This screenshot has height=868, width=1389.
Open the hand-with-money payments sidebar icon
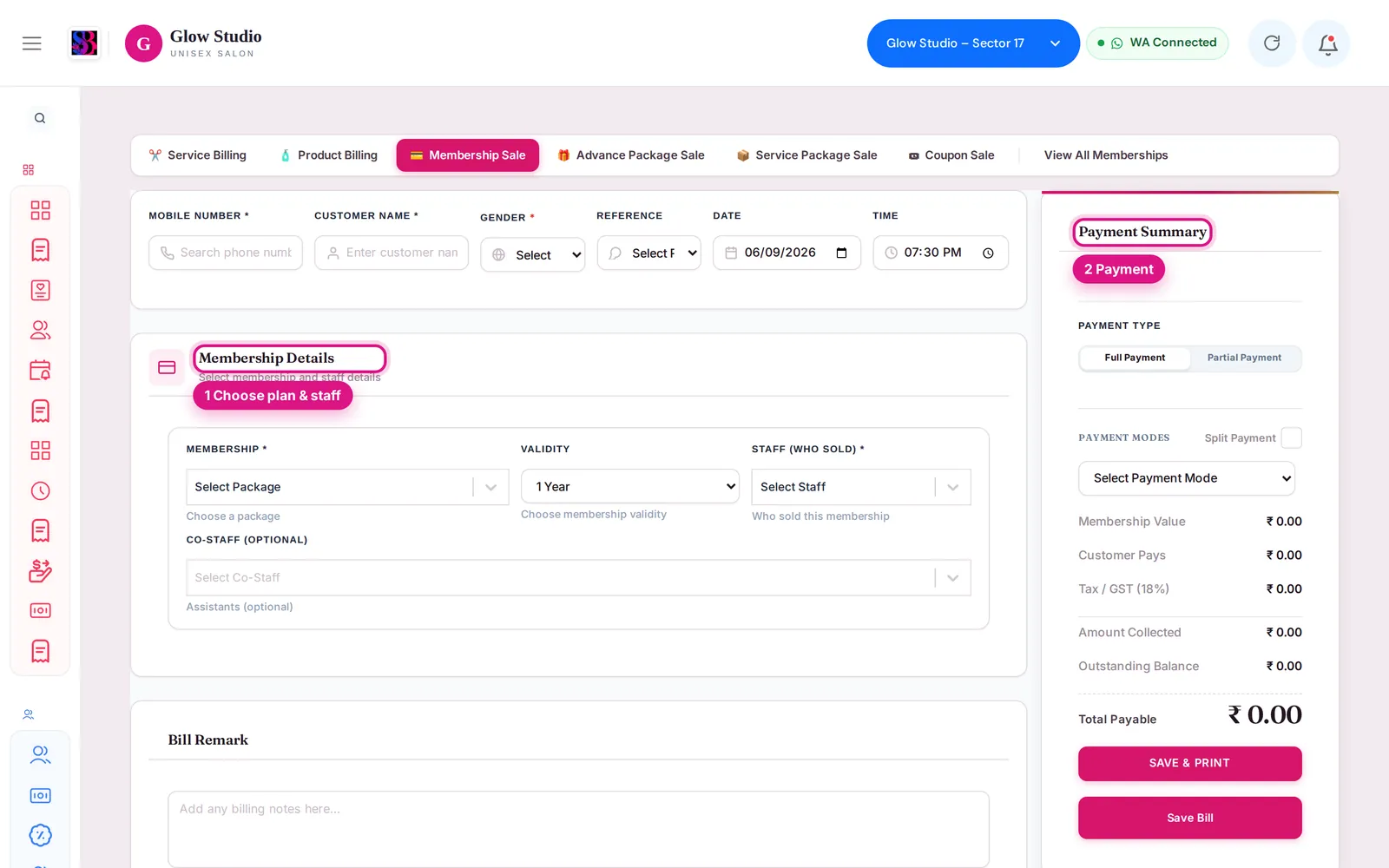pos(40,570)
